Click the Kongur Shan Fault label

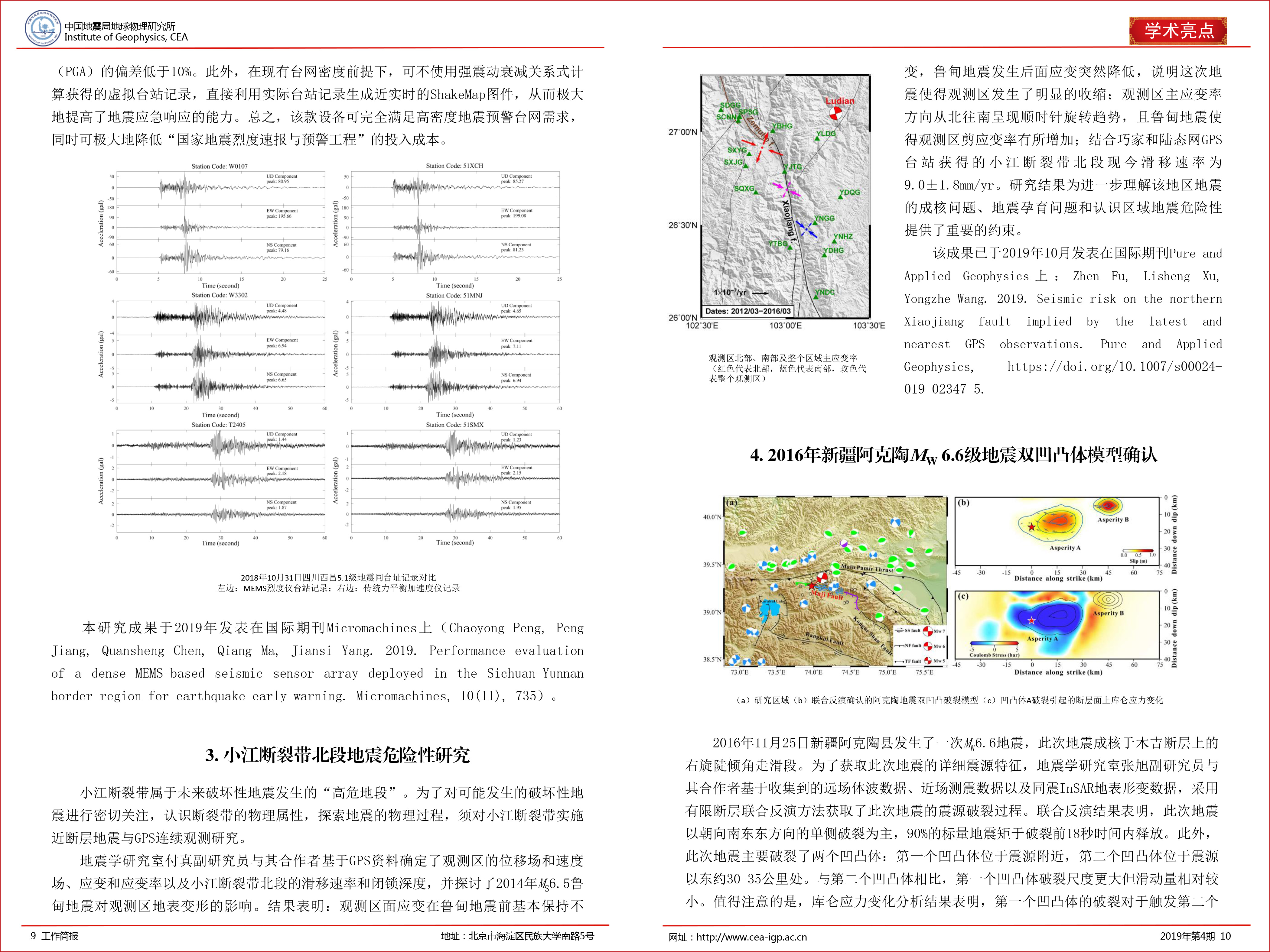point(872,636)
